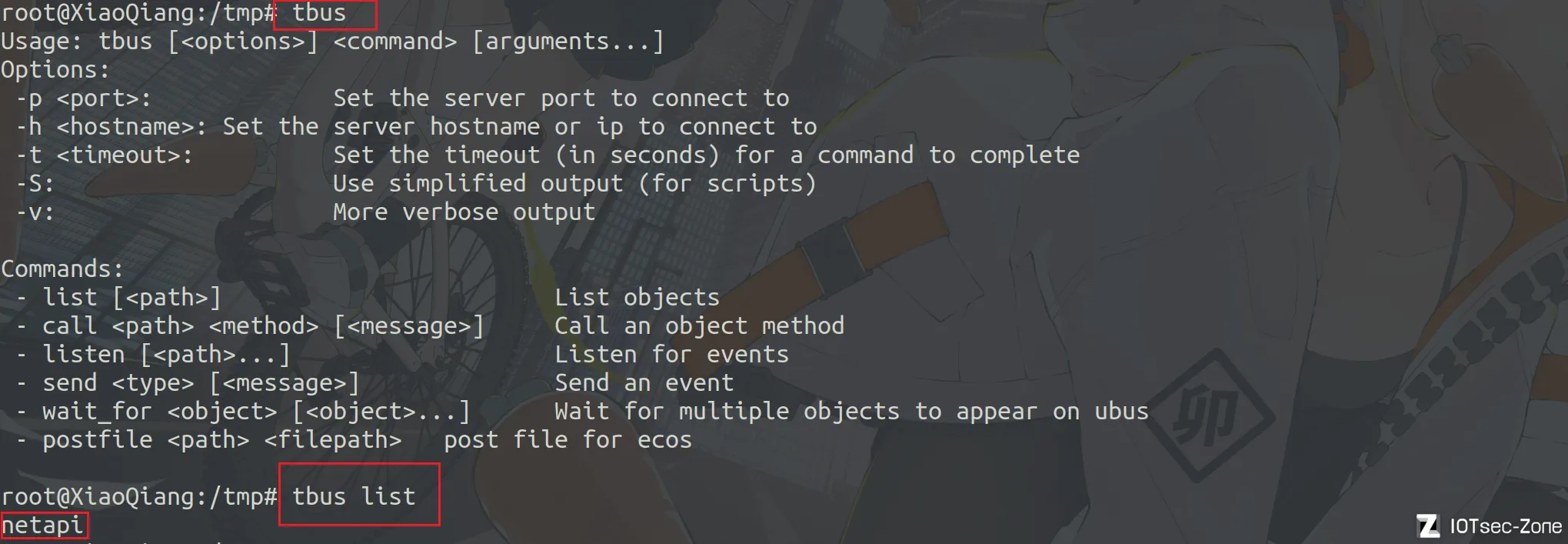Click the -t <timeout> option line
The image size is (1568, 544).
click(x=548, y=155)
